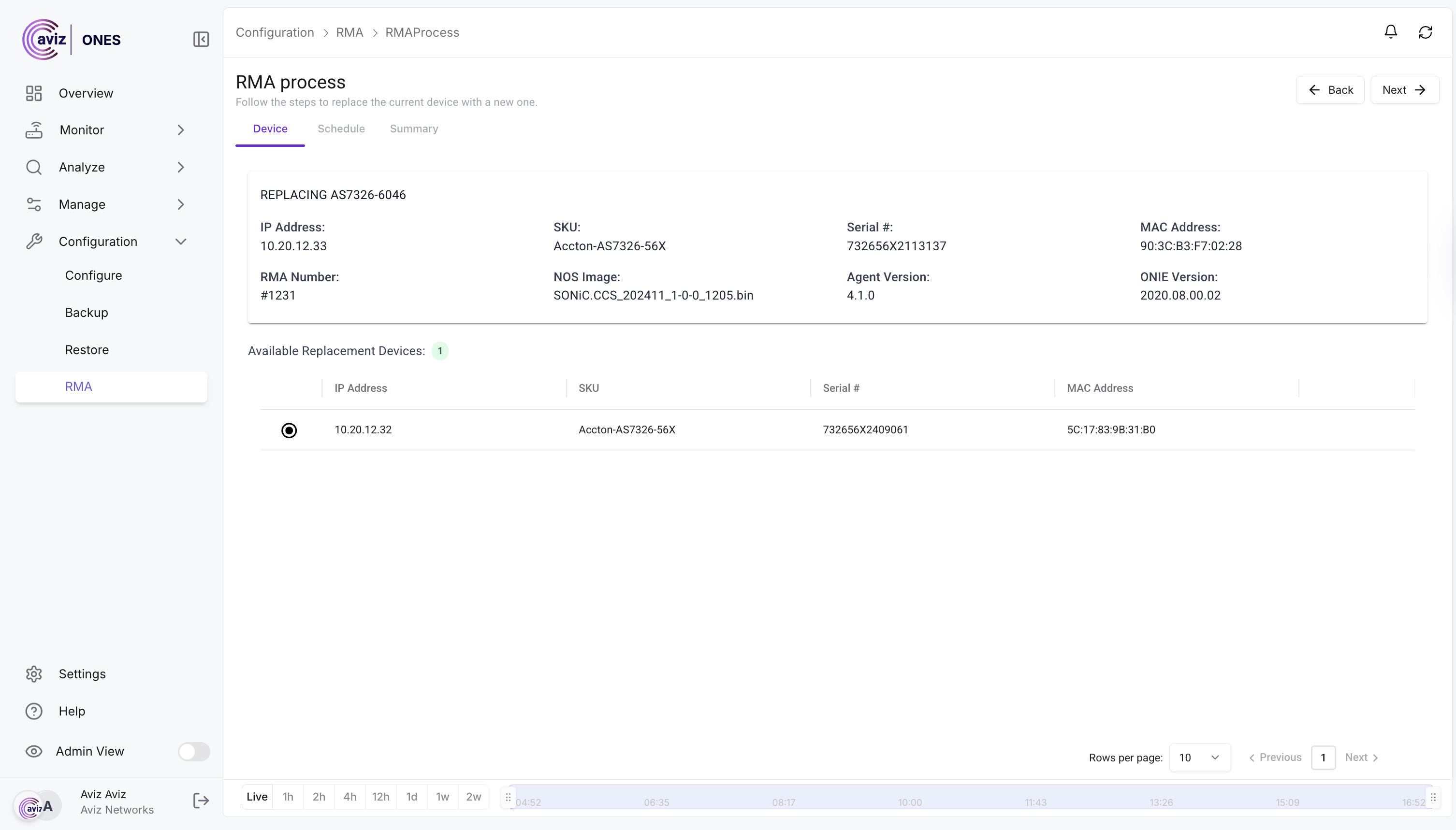Image resolution: width=1456 pixels, height=830 pixels.
Task: Open the Overview dashboard icon
Action: tap(34, 93)
